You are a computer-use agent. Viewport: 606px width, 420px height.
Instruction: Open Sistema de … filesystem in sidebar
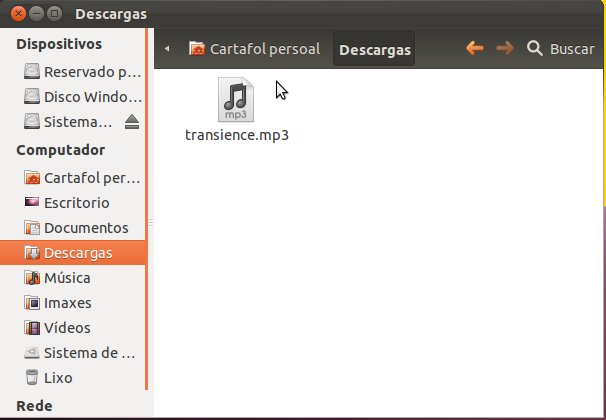pyautogui.click(x=73, y=353)
